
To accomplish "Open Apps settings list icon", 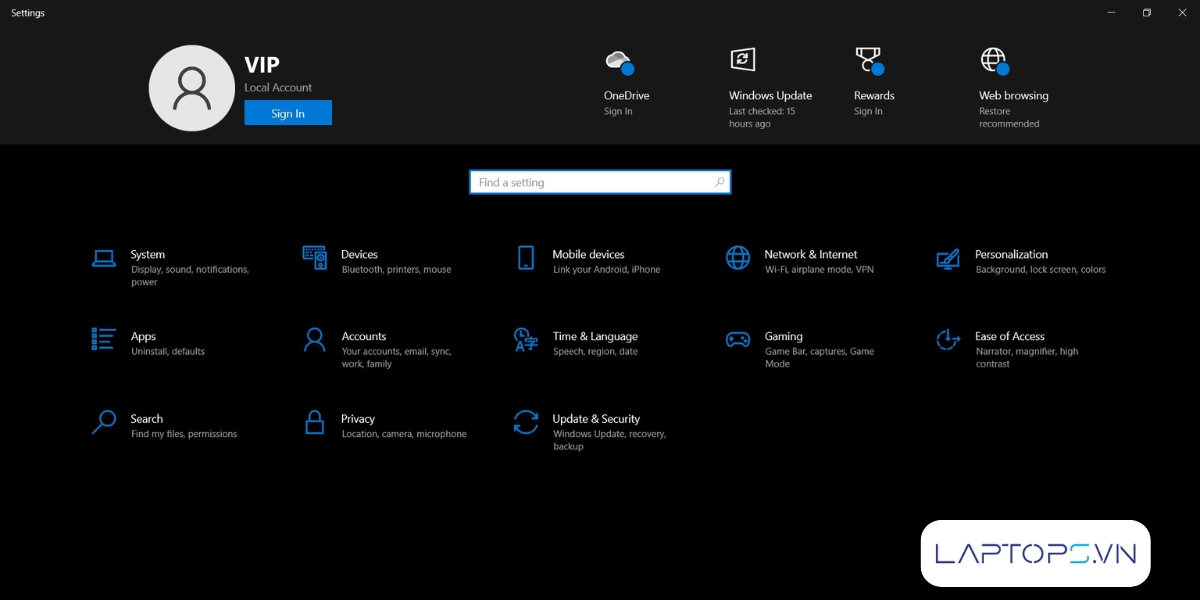I will pyautogui.click(x=104, y=339).
